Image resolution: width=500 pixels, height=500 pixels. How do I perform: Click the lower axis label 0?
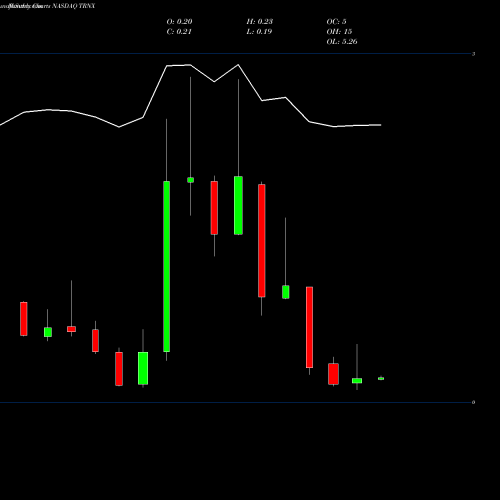[473, 402]
